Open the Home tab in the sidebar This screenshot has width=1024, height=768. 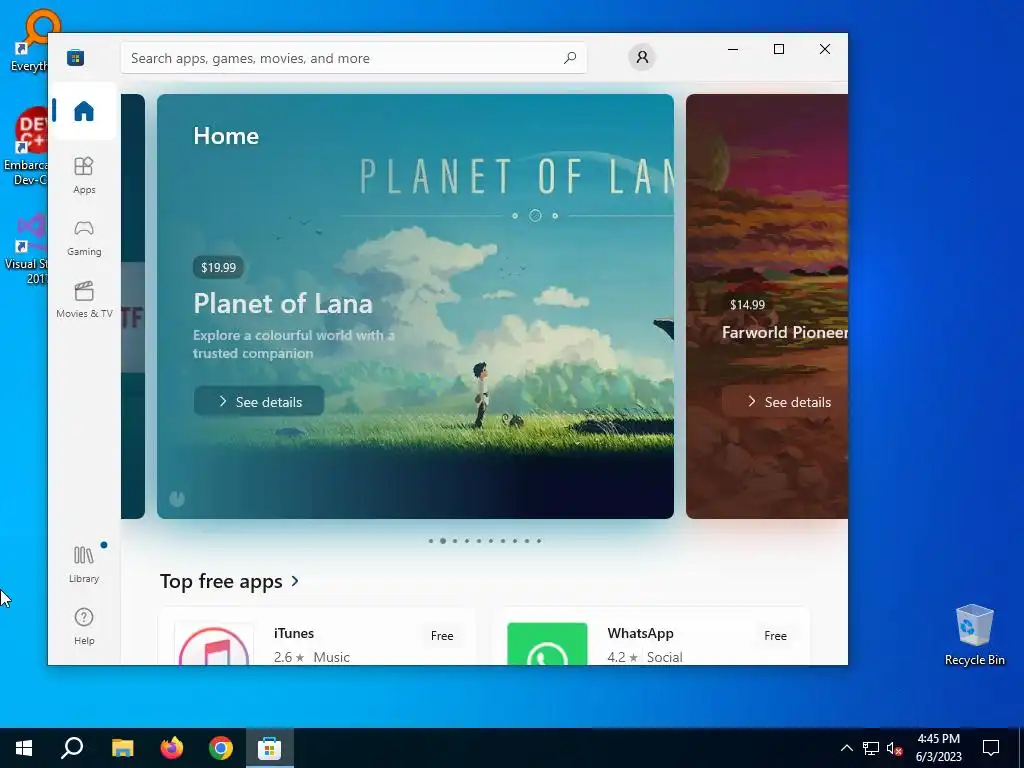pos(84,111)
